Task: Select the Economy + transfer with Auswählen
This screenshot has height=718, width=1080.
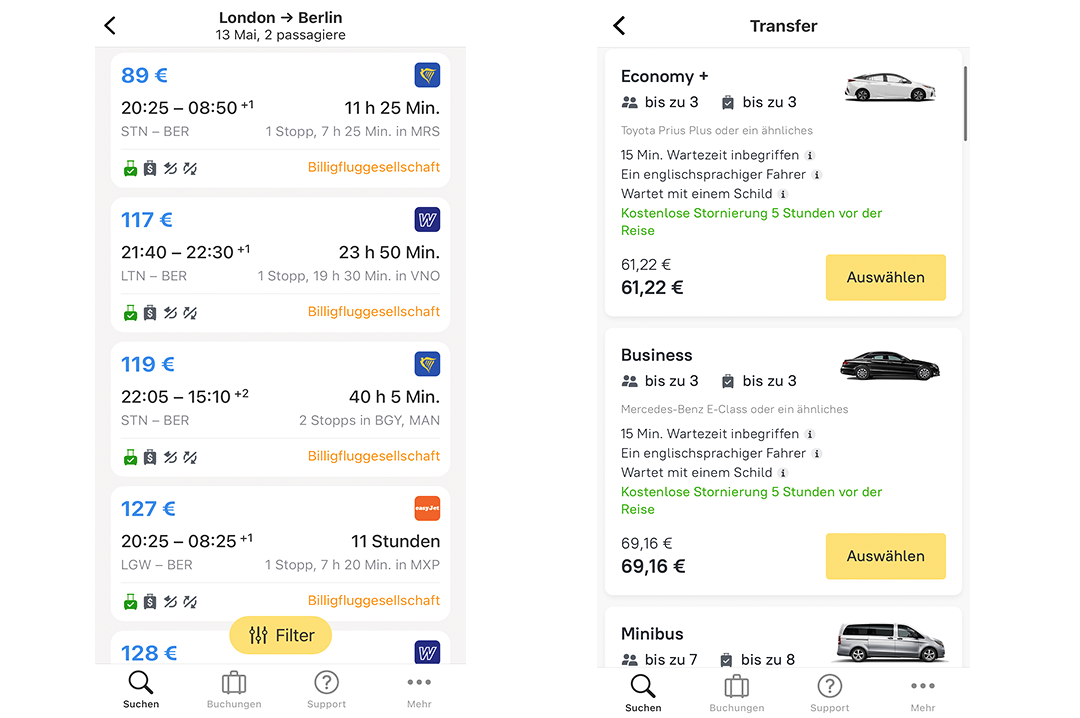Action: point(885,277)
